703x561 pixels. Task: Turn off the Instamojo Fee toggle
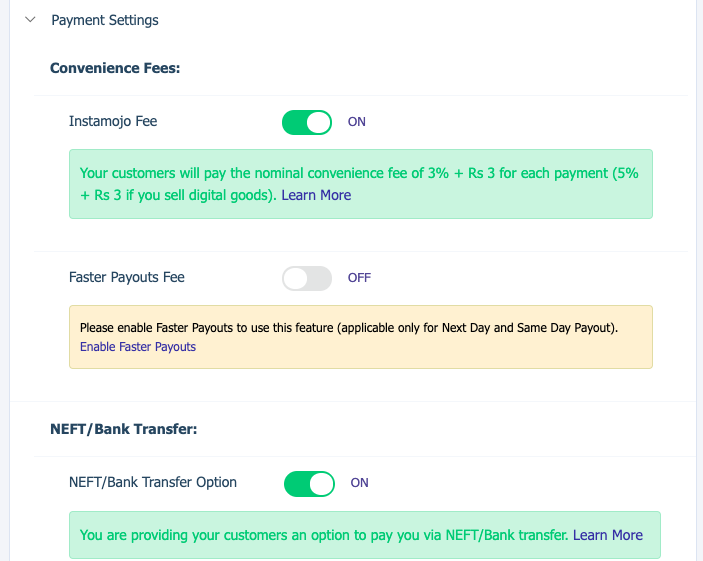click(307, 122)
